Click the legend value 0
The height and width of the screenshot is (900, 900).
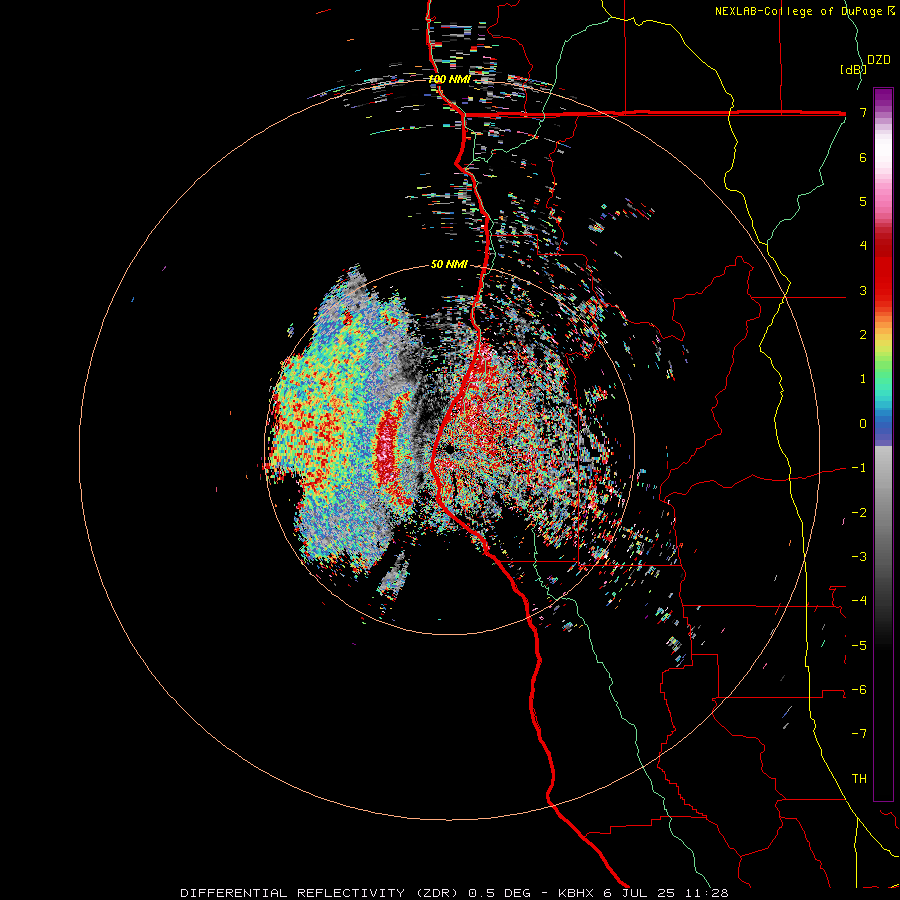863,424
